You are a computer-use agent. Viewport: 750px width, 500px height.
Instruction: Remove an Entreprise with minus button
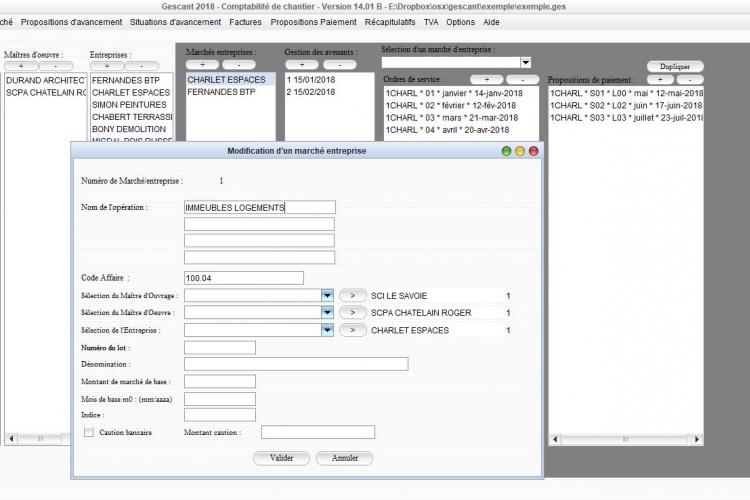[x=142, y=66]
